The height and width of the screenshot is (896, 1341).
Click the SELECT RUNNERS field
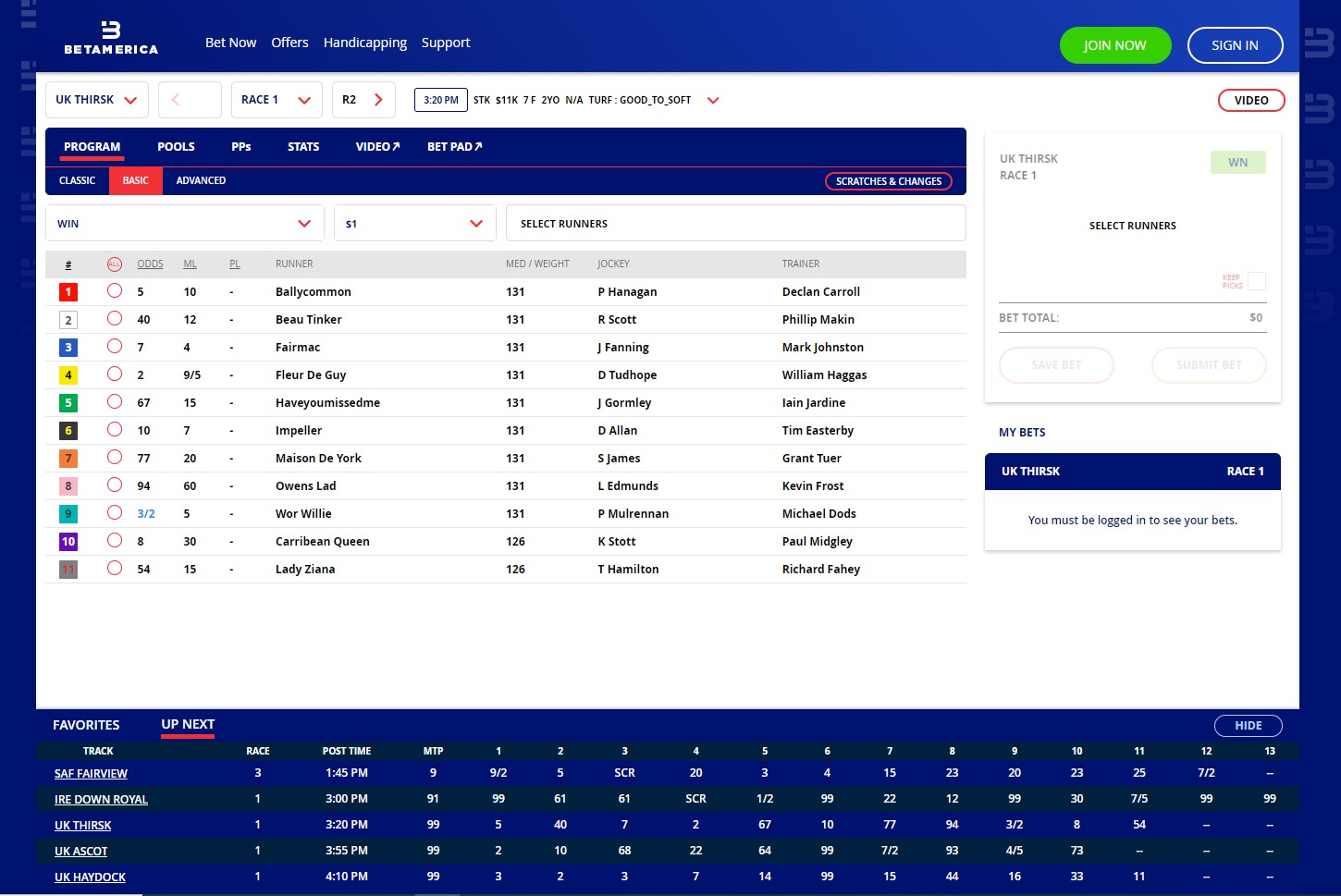(736, 224)
